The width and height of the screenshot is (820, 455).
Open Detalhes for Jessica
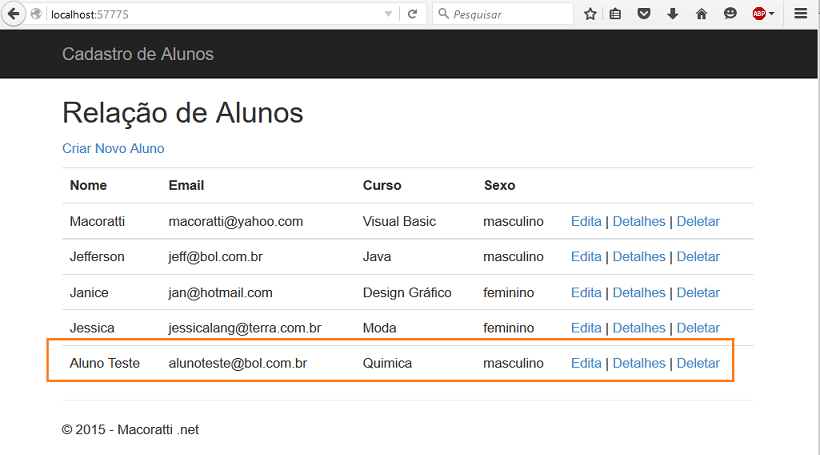pyautogui.click(x=639, y=328)
